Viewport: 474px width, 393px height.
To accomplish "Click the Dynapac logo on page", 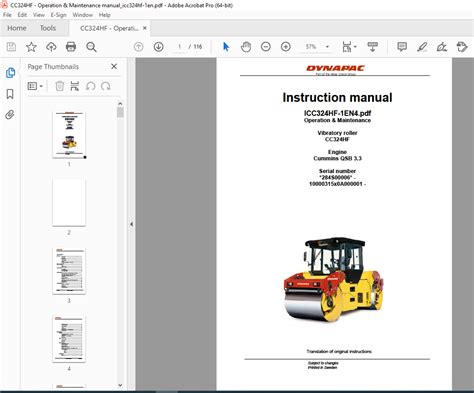I will point(335,69).
